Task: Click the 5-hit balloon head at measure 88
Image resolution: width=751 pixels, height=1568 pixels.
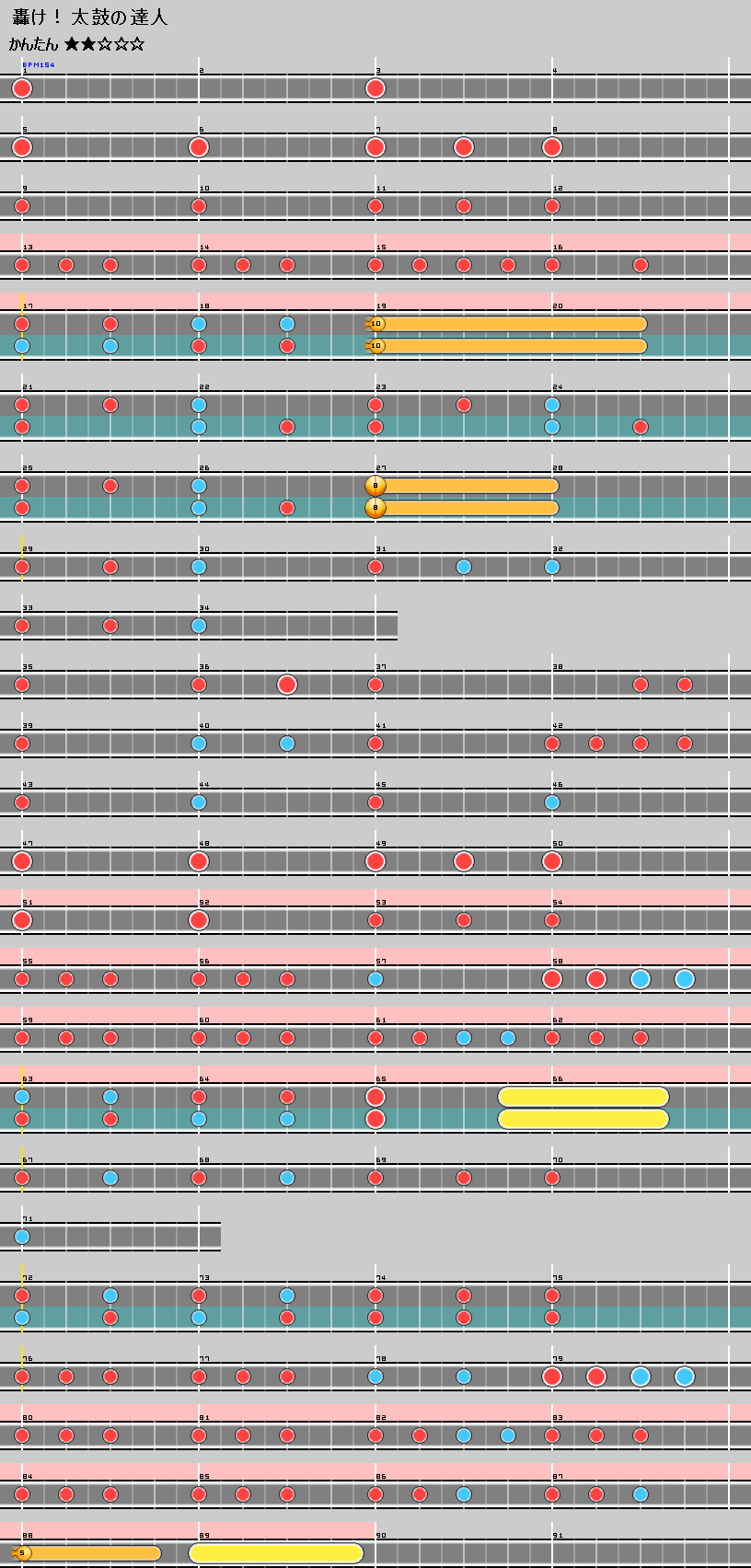Action: coord(22,1553)
